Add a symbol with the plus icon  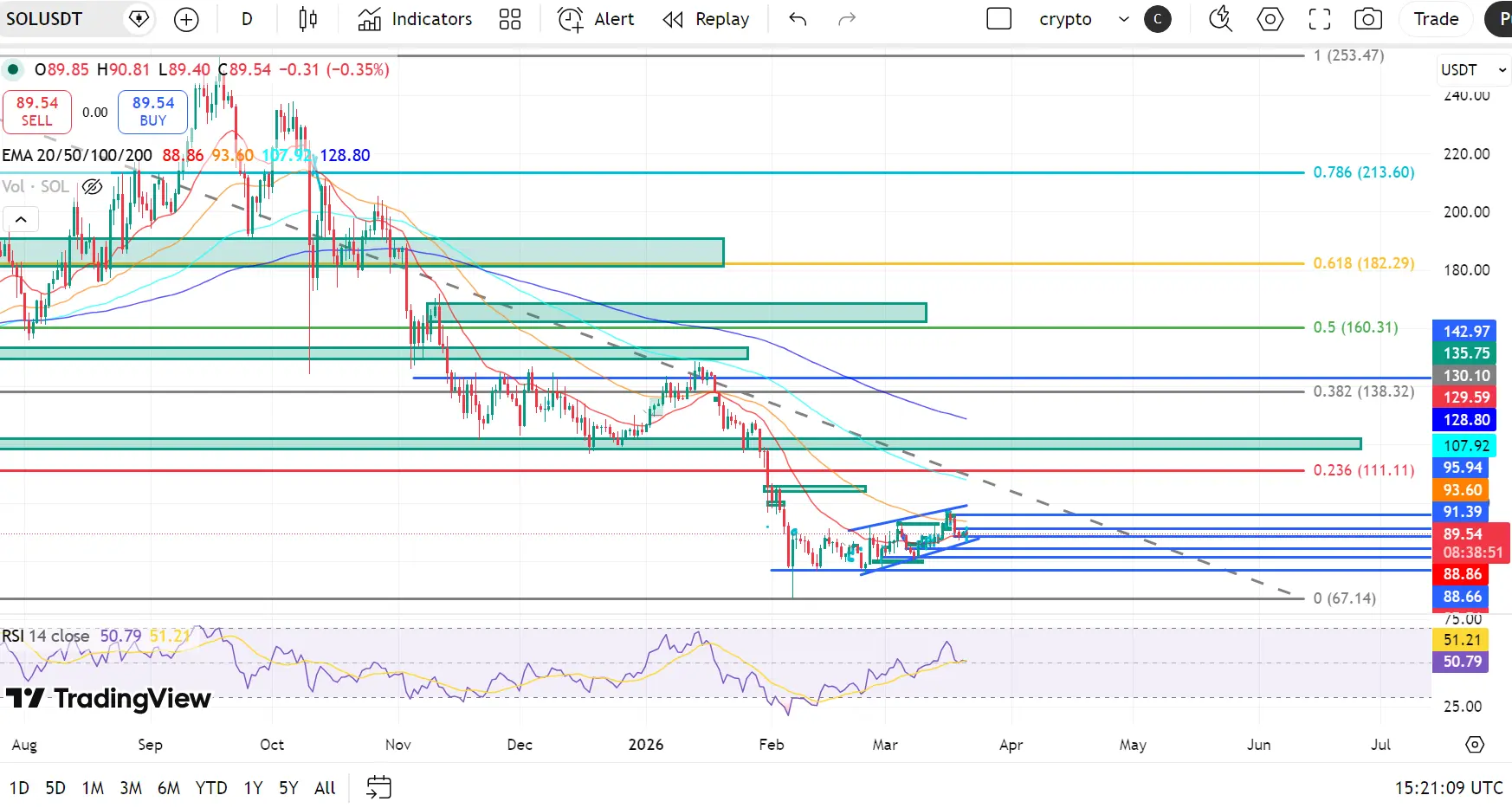[186, 19]
